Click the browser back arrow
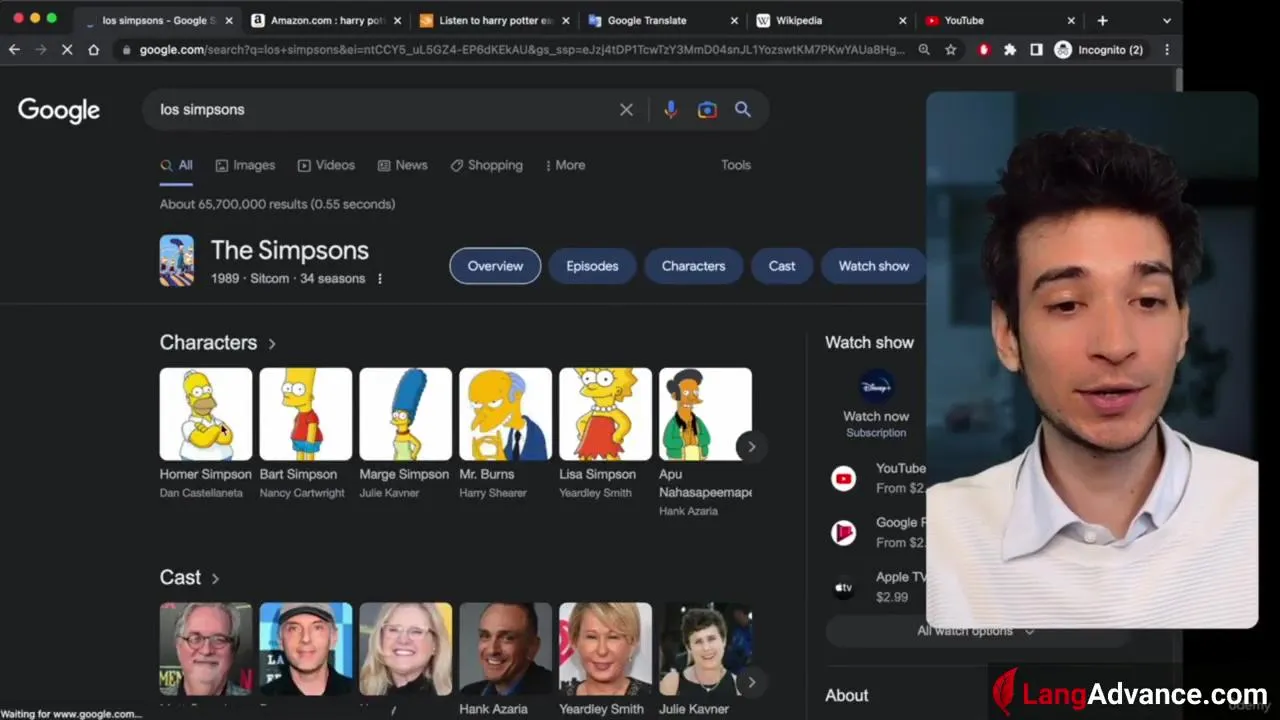The width and height of the screenshot is (1280, 720). pos(14,49)
